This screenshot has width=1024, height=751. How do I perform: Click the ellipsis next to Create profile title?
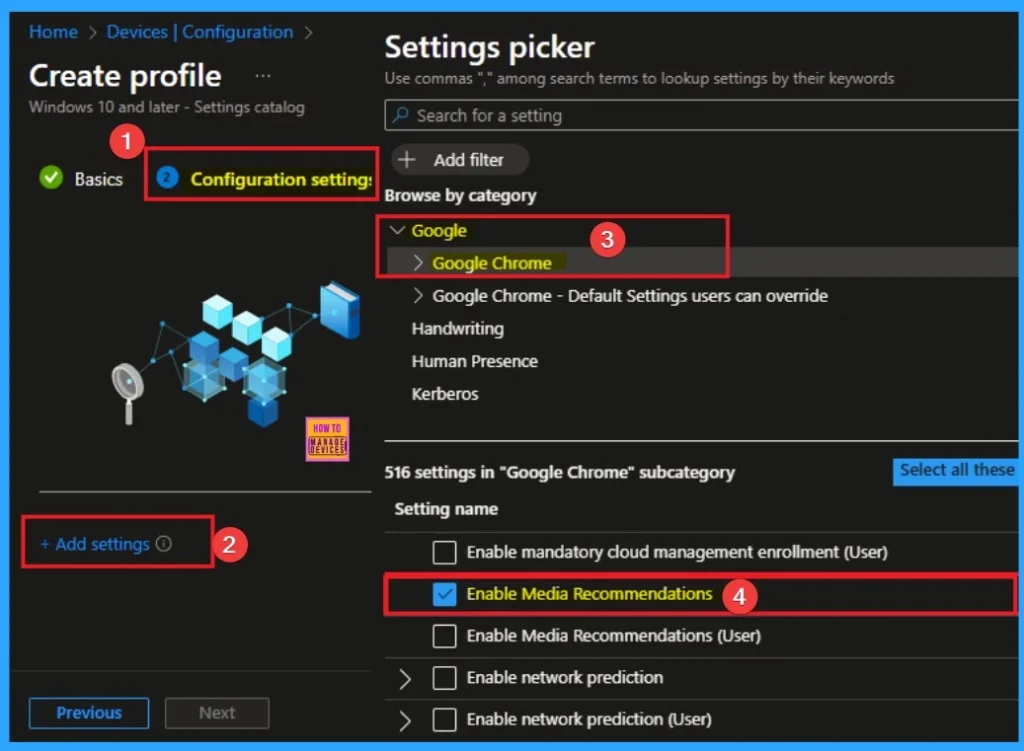click(262, 72)
